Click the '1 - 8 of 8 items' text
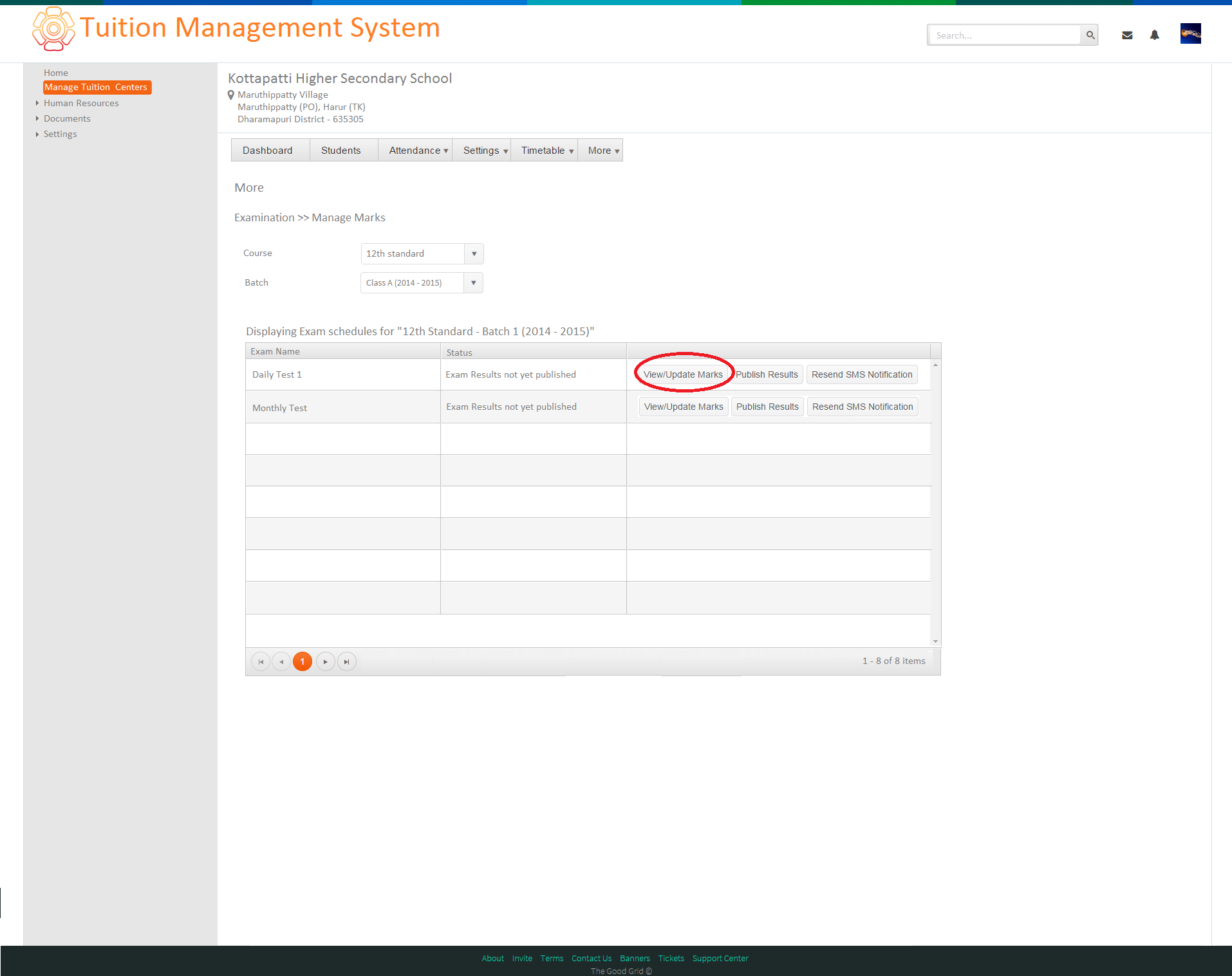Image resolution: width=1232 pixels, height=976 pixels. [x=893, y=661]
